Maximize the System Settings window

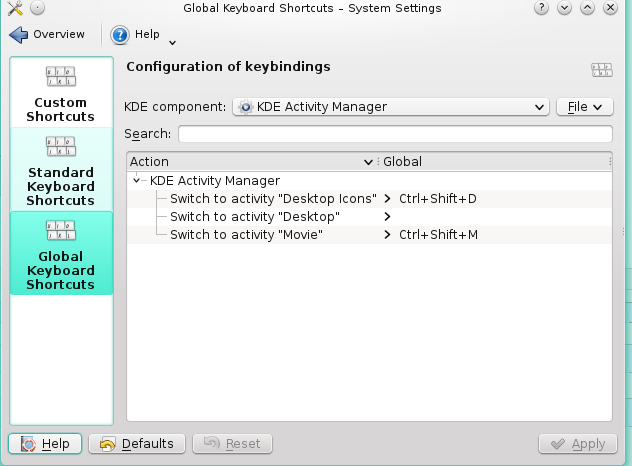point(587,8)
